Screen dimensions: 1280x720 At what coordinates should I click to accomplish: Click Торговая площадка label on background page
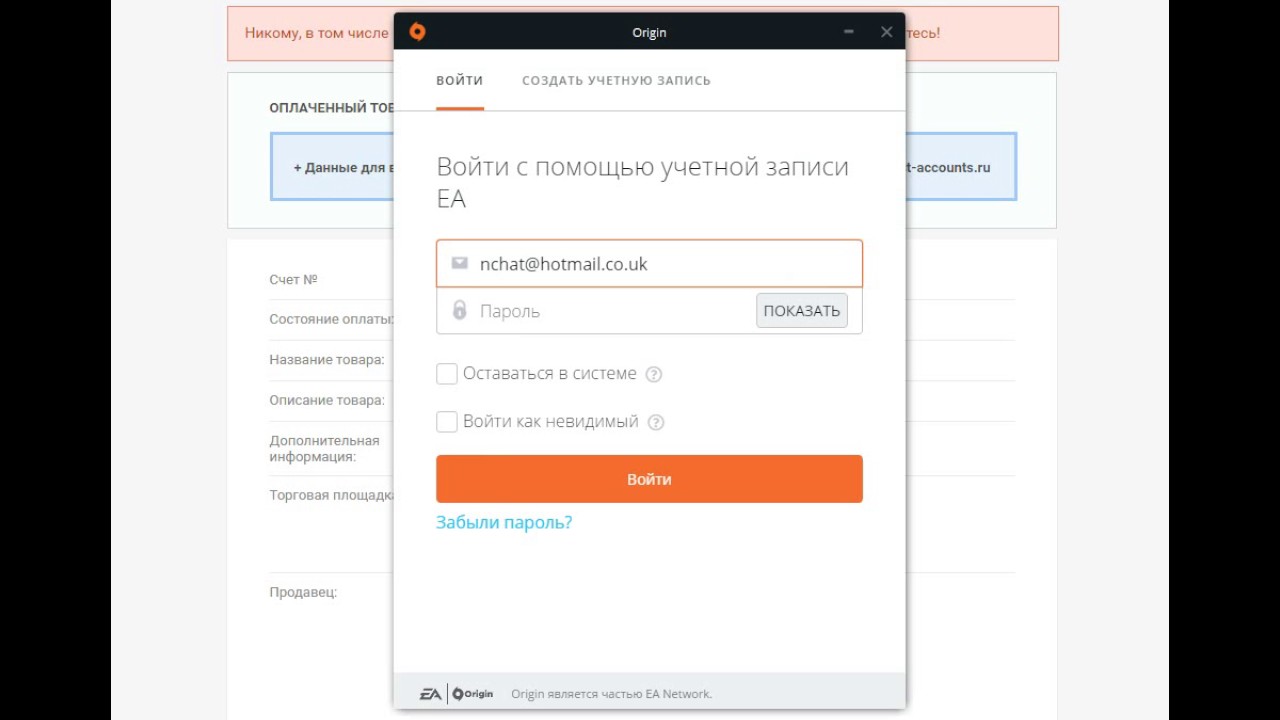332,495
